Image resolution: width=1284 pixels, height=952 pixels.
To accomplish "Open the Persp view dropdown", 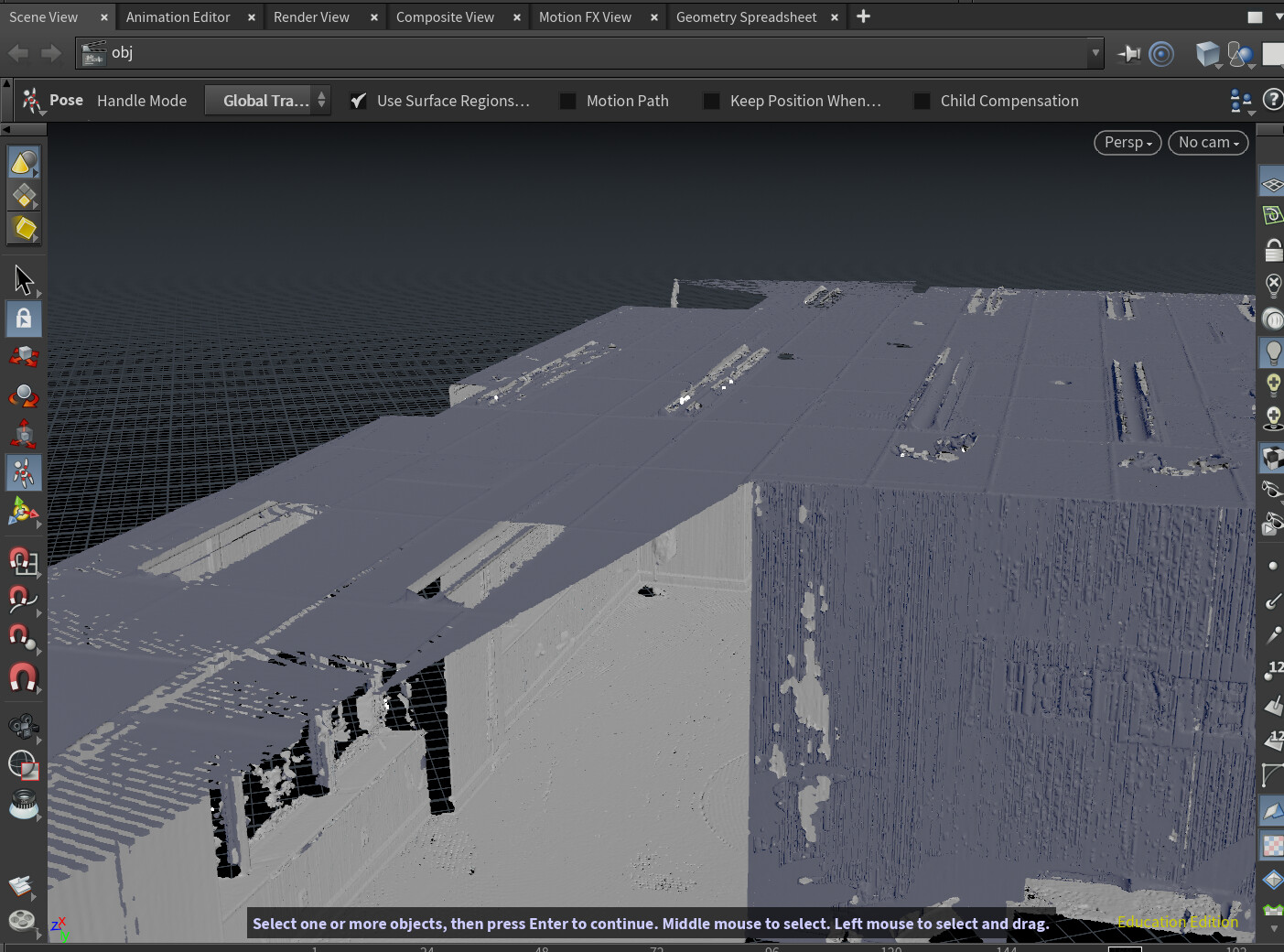I will 1127,143.
